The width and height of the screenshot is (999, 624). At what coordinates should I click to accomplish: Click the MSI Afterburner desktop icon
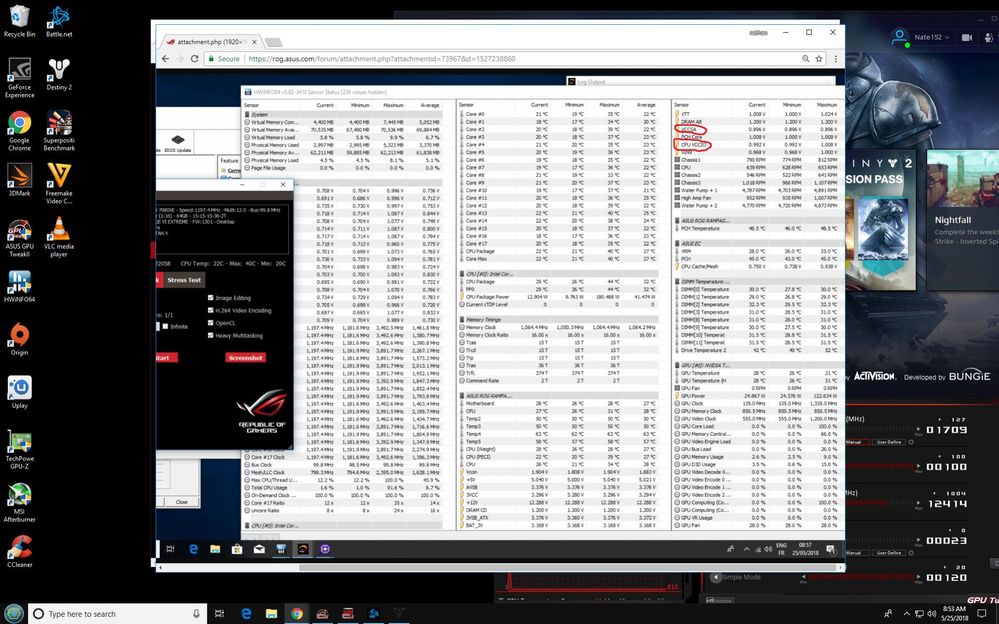tap(19, 502)
